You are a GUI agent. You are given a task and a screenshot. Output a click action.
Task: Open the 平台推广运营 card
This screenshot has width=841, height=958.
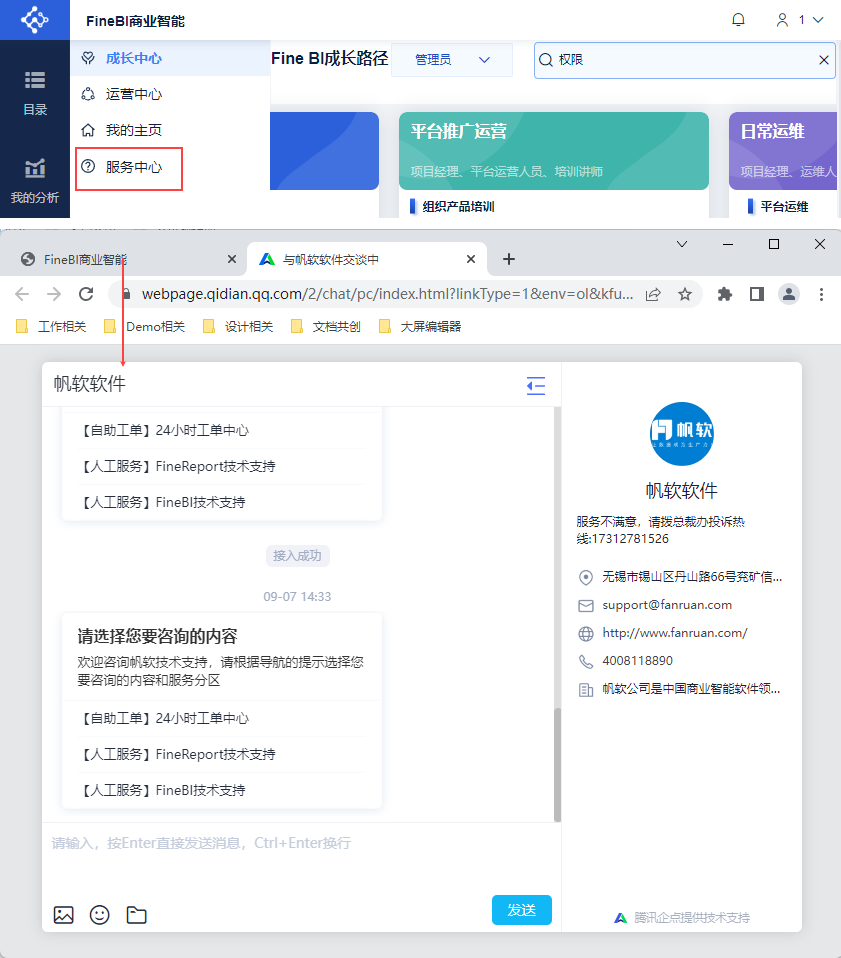point(553,150)
